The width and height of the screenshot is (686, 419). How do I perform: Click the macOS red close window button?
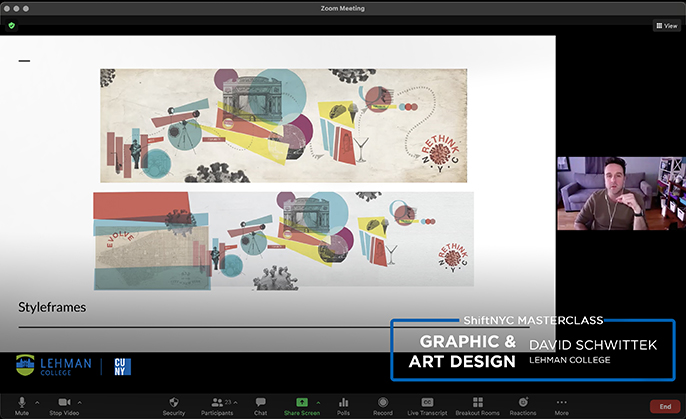pos(7,8)
